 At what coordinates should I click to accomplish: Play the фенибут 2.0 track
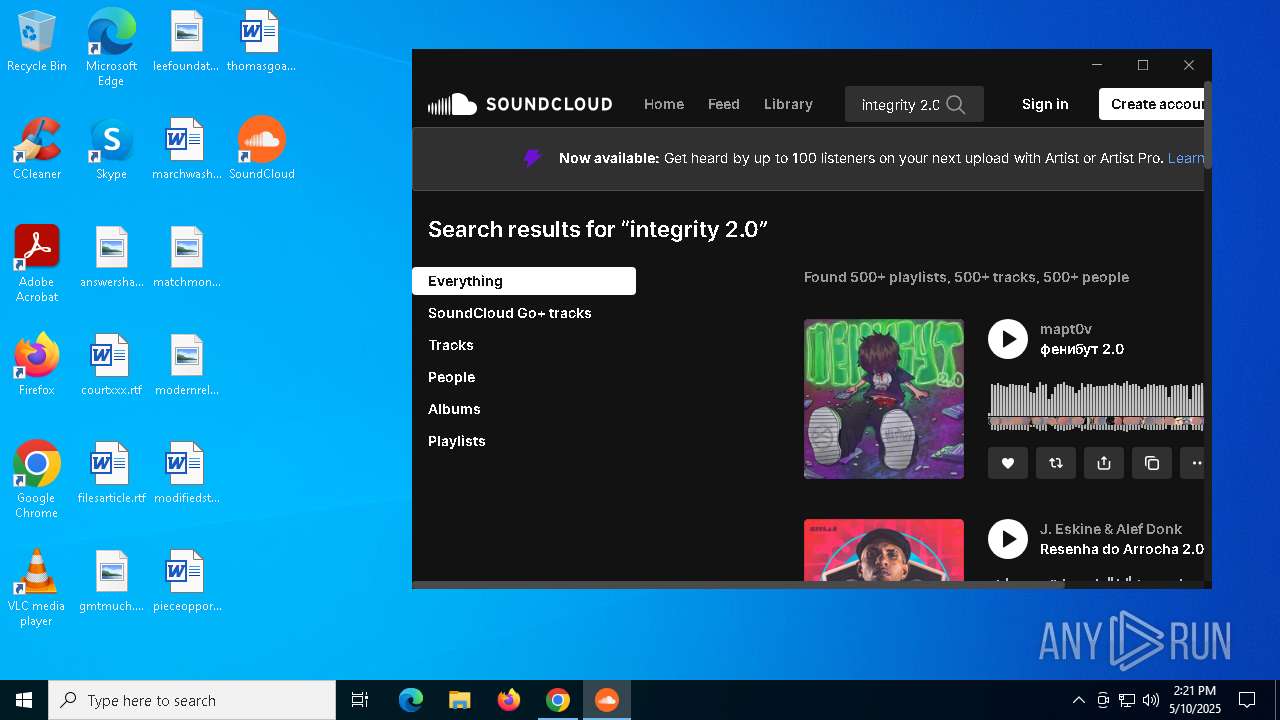(1008, 339)
